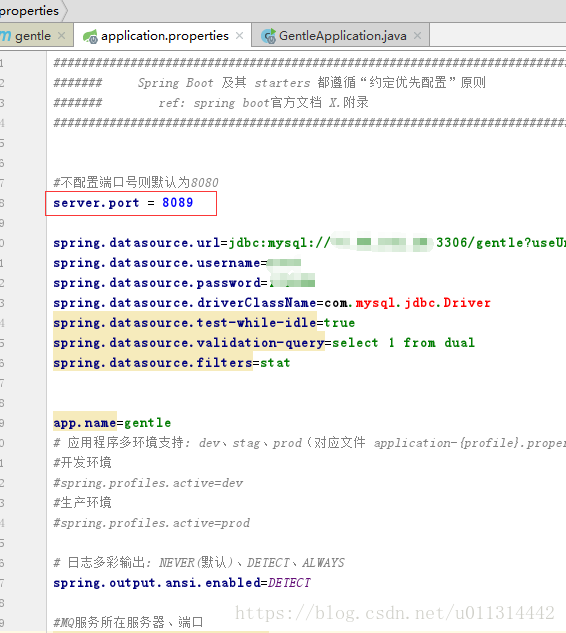Click the spring.datasource.username key
Image resolution: width=566 pixels, height=633 pixels.
(x=157, y=263)
